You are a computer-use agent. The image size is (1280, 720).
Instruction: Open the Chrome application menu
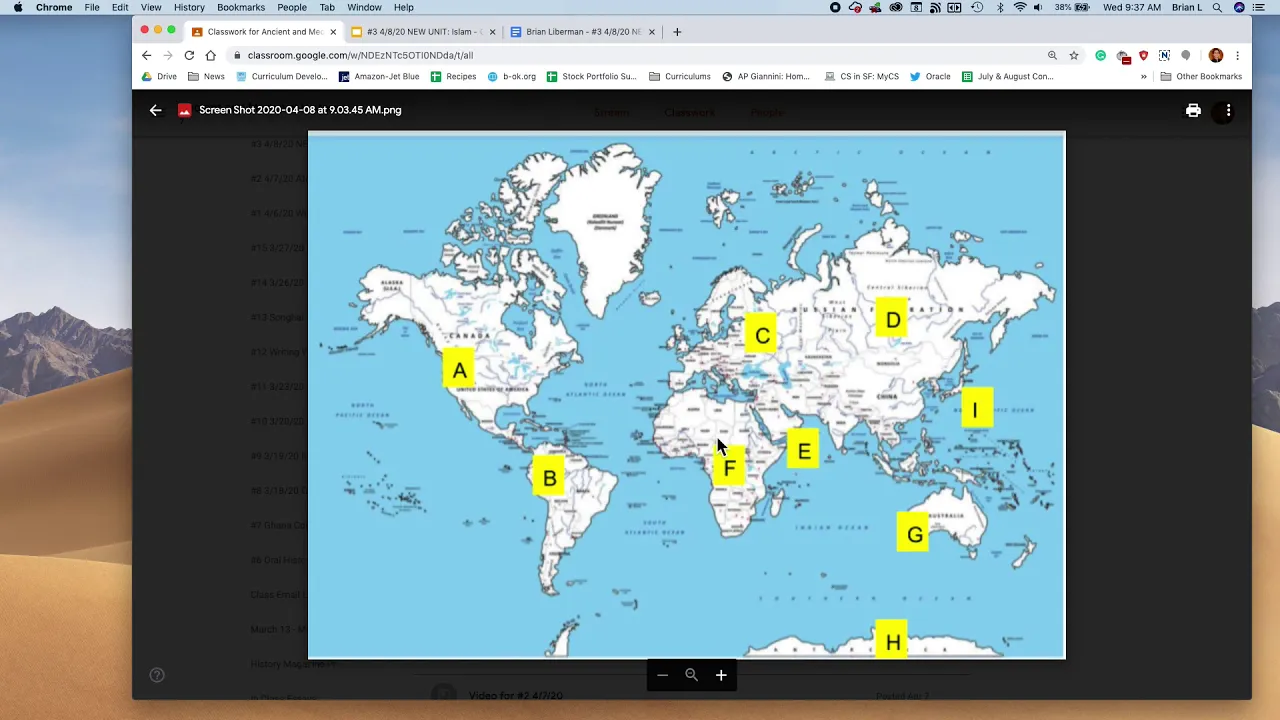tap(54, 7)
